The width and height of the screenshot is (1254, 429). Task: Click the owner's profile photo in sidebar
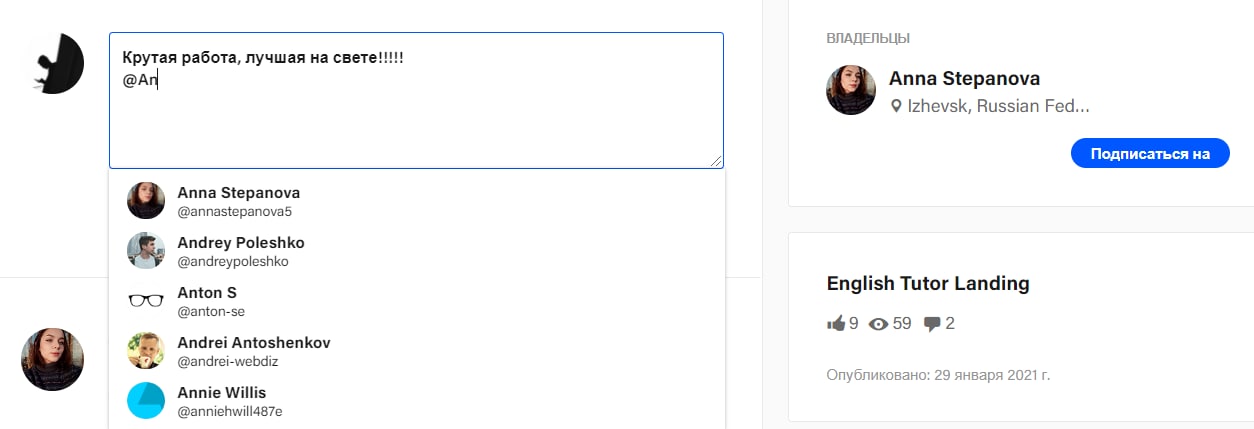(x=851, y=90)
